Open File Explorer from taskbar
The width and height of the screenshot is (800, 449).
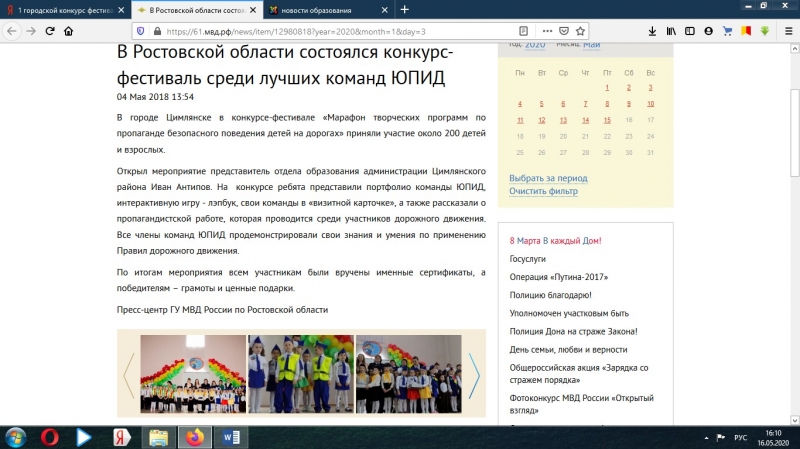(x=158, y=438)
